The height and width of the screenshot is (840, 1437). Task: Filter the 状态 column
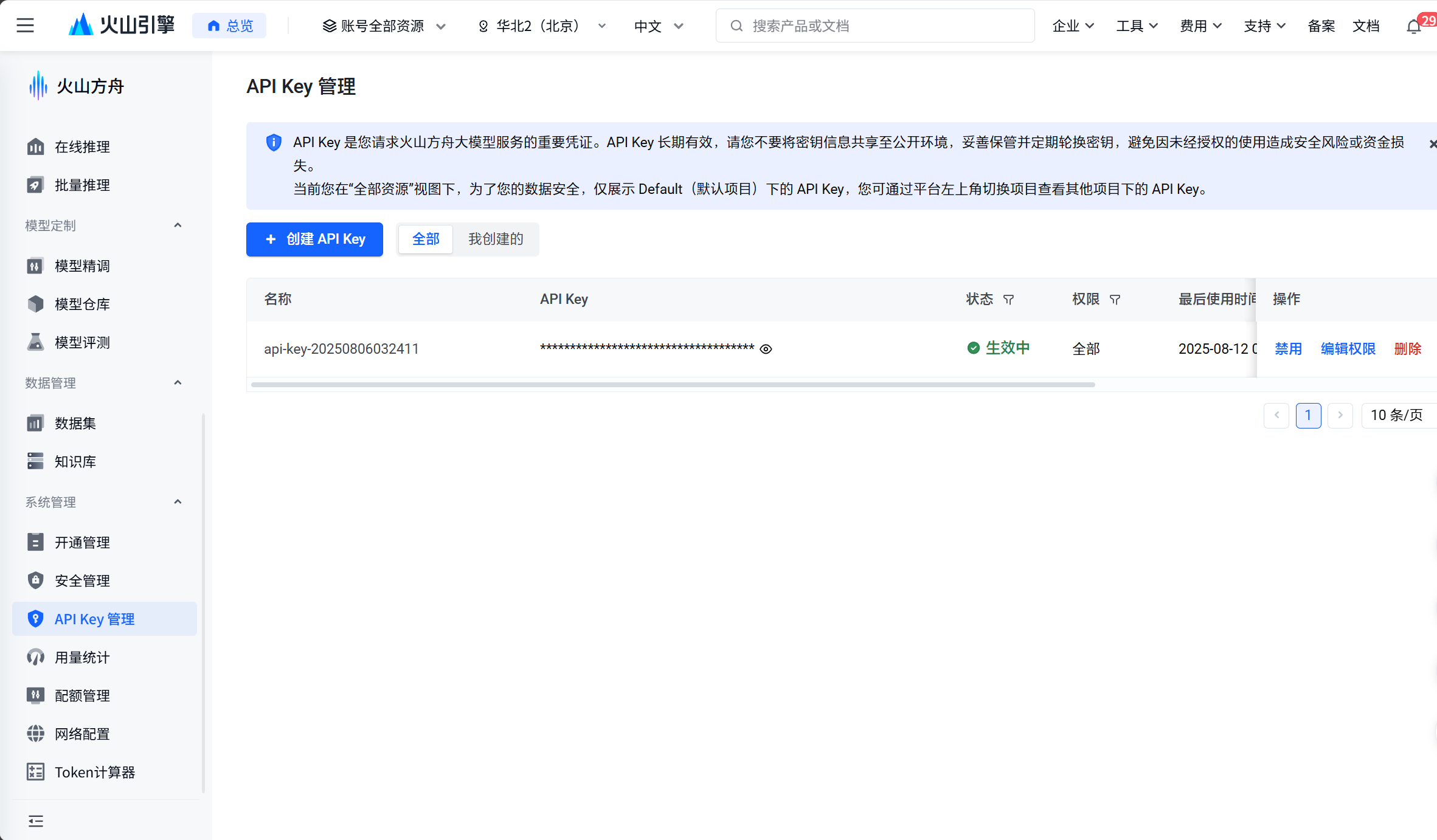(x=1008, y=300)
